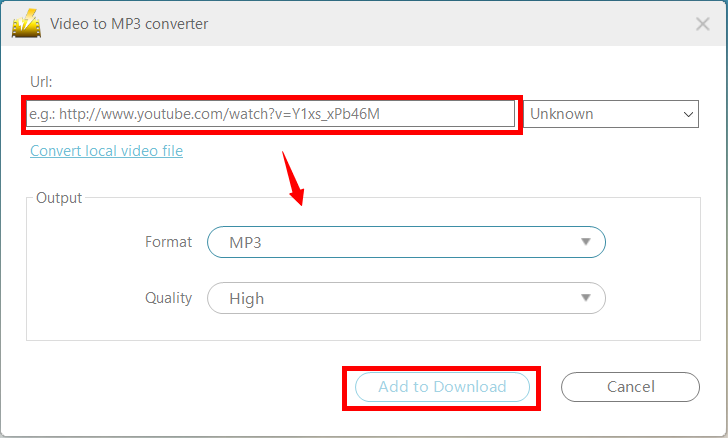Expand the Quality dropdown box
The image size is (728, 438).
[406, 298]
